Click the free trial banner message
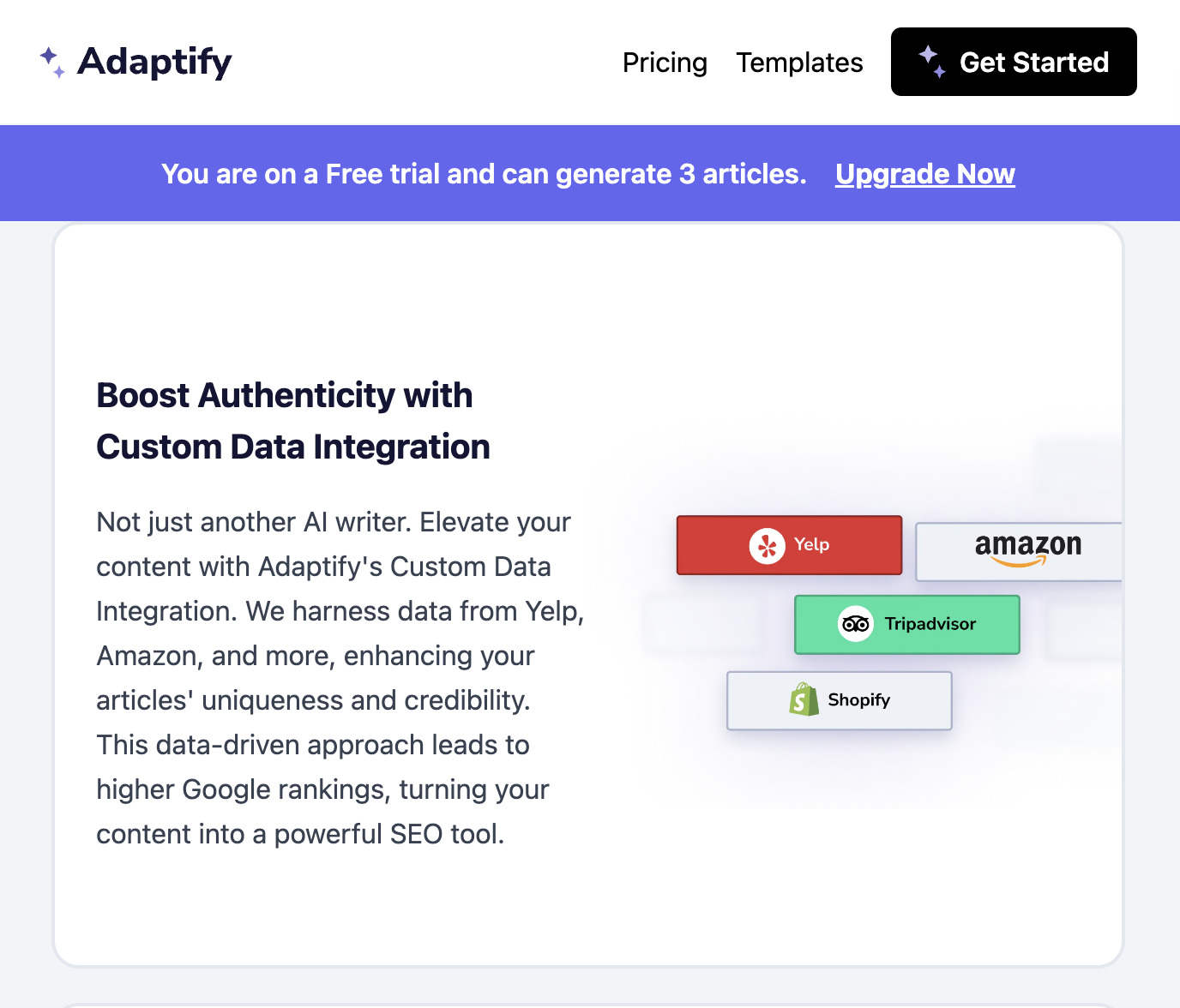 pos(485,173)
